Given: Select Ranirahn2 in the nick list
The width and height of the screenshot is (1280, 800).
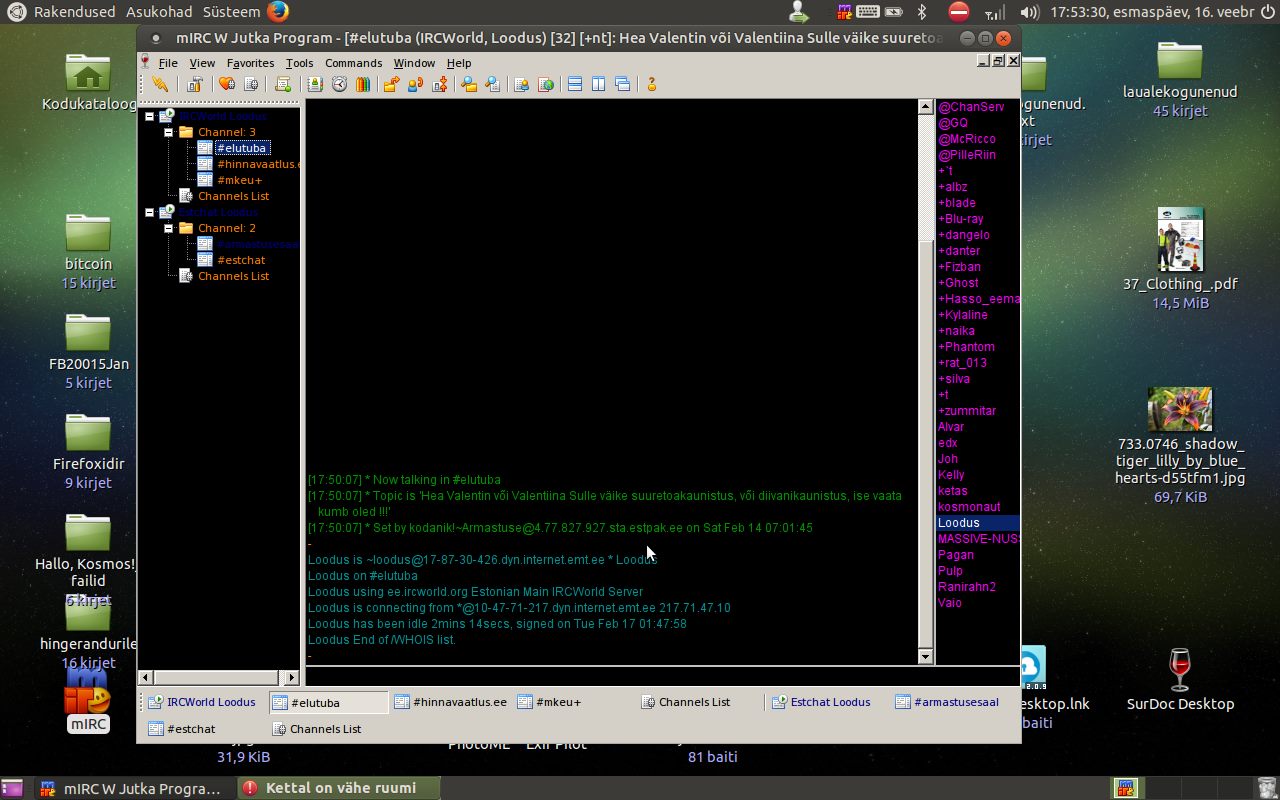Looking at the screenshot, I should point(967,587).
